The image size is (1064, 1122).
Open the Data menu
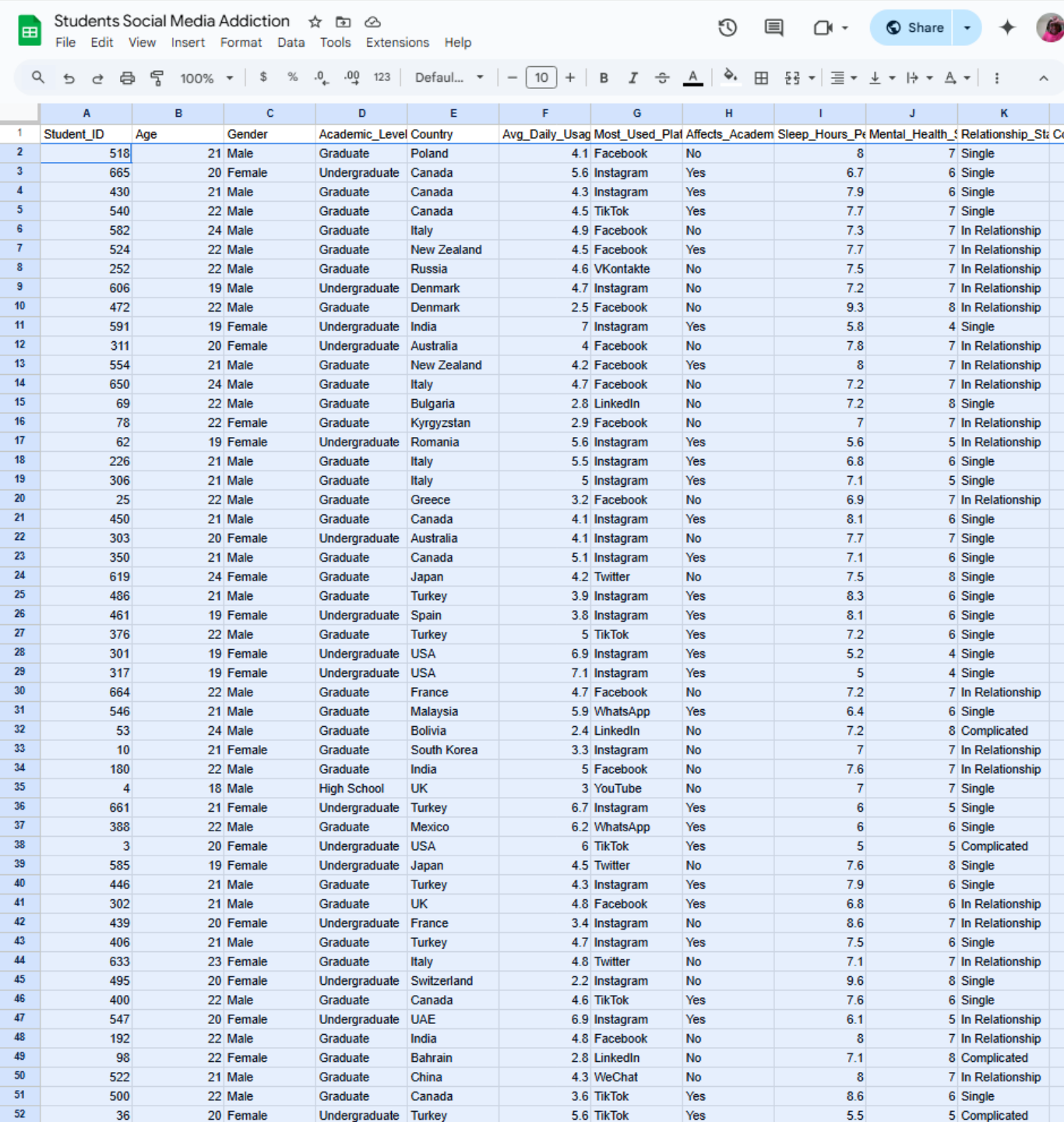[x=291, y=43]
